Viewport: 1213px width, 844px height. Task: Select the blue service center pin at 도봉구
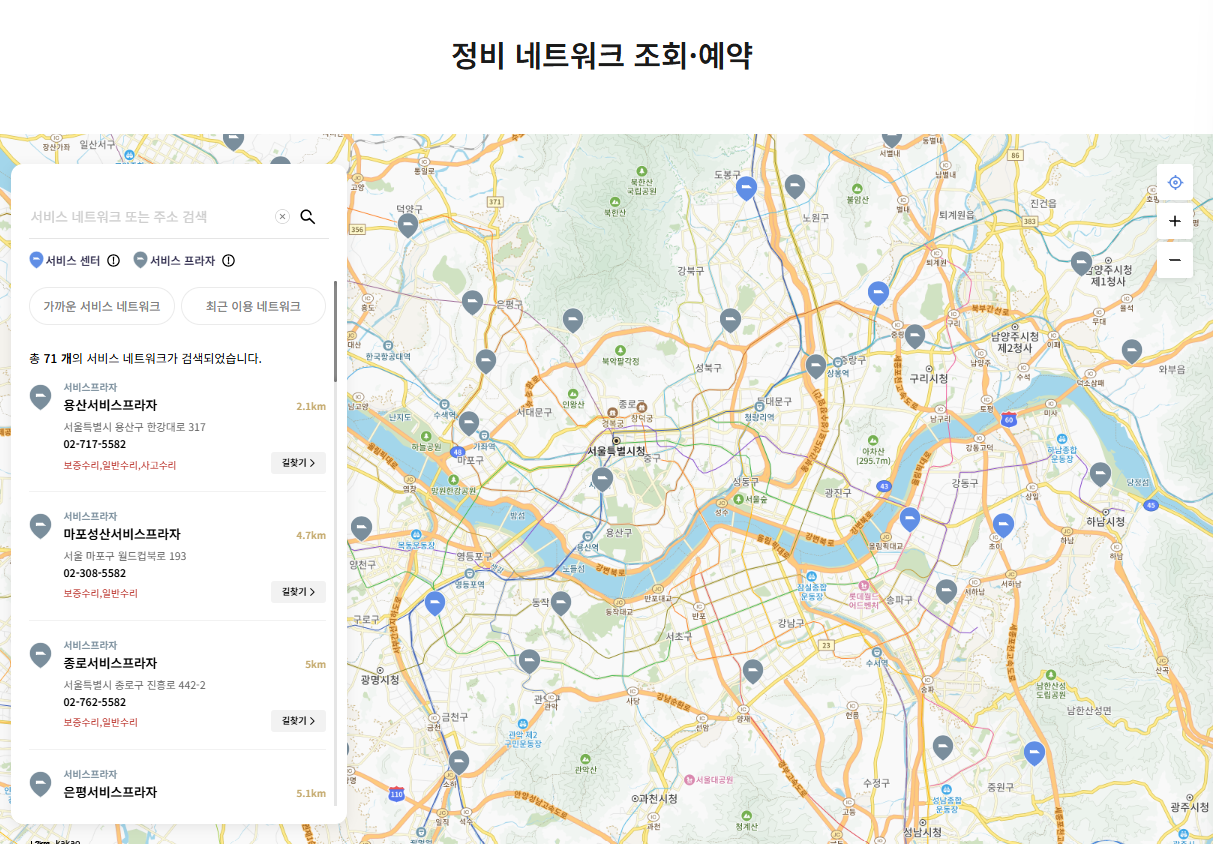(746, 188)
